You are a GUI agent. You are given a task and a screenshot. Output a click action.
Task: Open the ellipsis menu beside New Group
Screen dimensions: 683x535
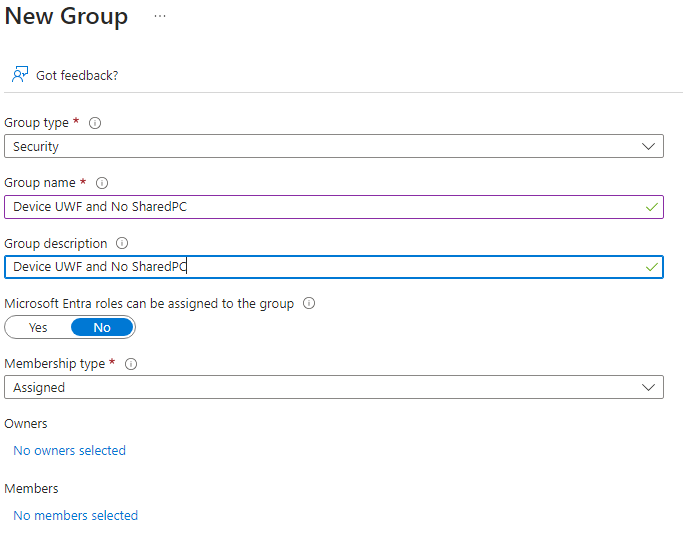click(x=160, y=17)
